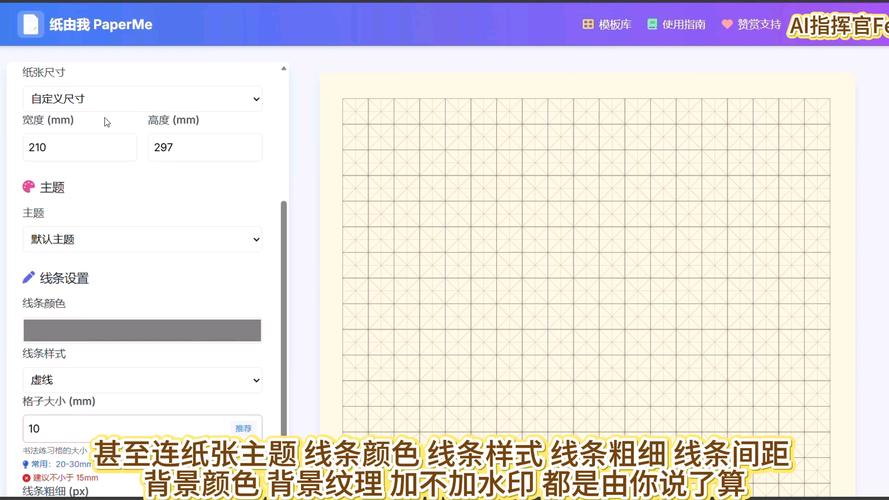The image size is (889, 500).
Task: Click the lightbulb icon next to 常用 hint
Action: click(26, 464)
